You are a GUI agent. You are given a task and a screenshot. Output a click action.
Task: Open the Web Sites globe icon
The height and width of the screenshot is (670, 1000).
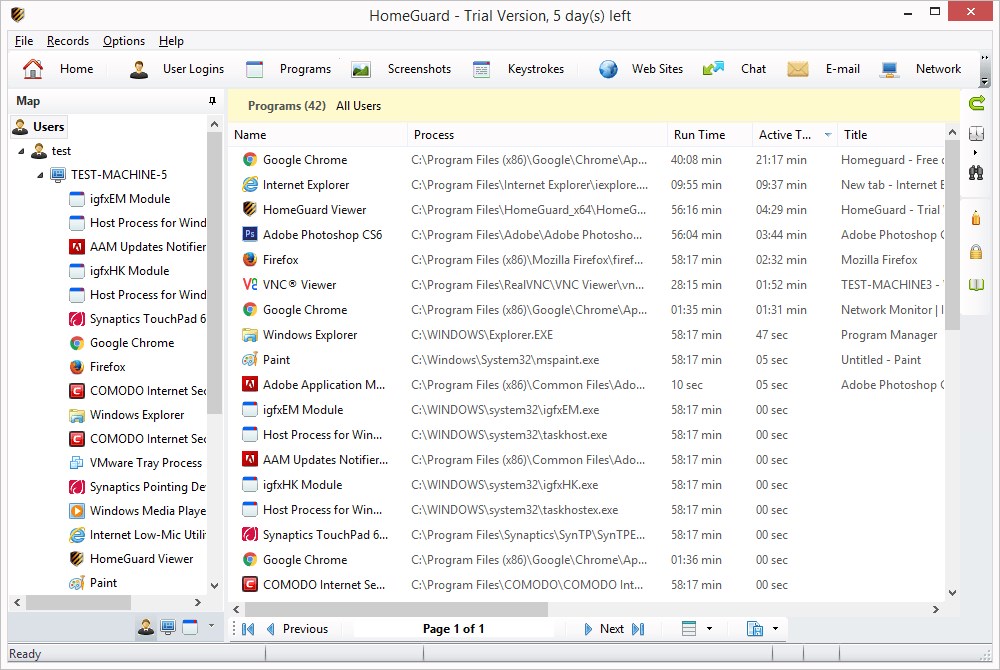tap(608, 69)
